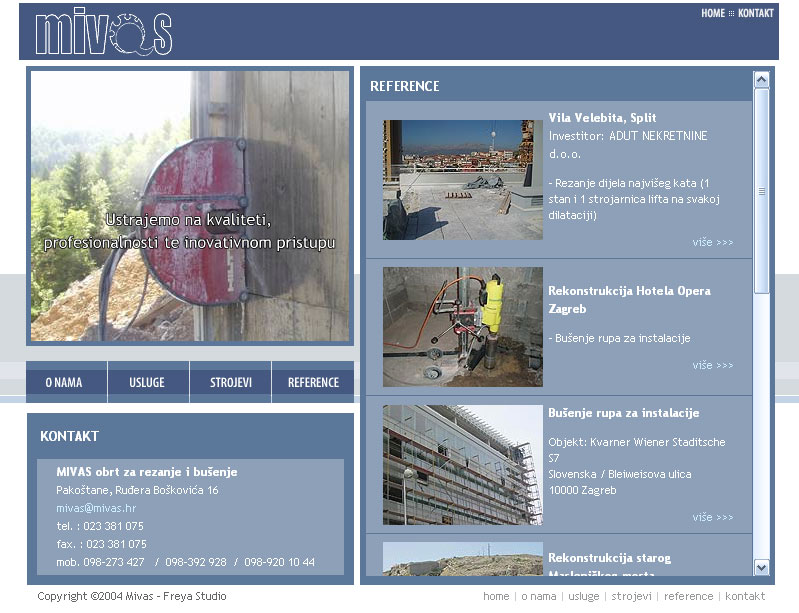
Task: Open the REFERENCE menu tab
Action: (x=313, y=382)
